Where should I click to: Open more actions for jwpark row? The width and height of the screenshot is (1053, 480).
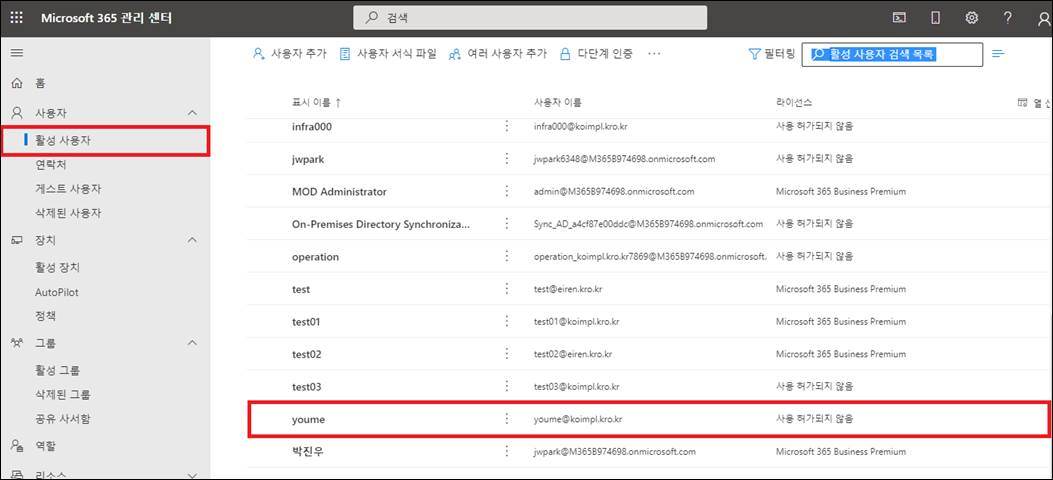point(507,159)
